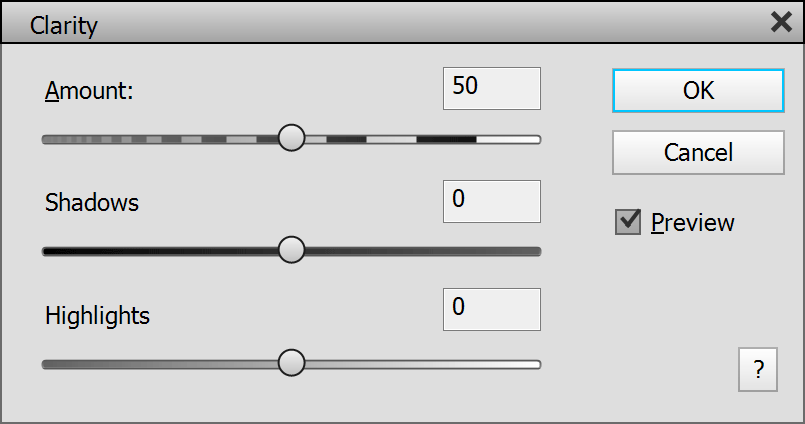Select the Highlights value text box

pos(491,309)
